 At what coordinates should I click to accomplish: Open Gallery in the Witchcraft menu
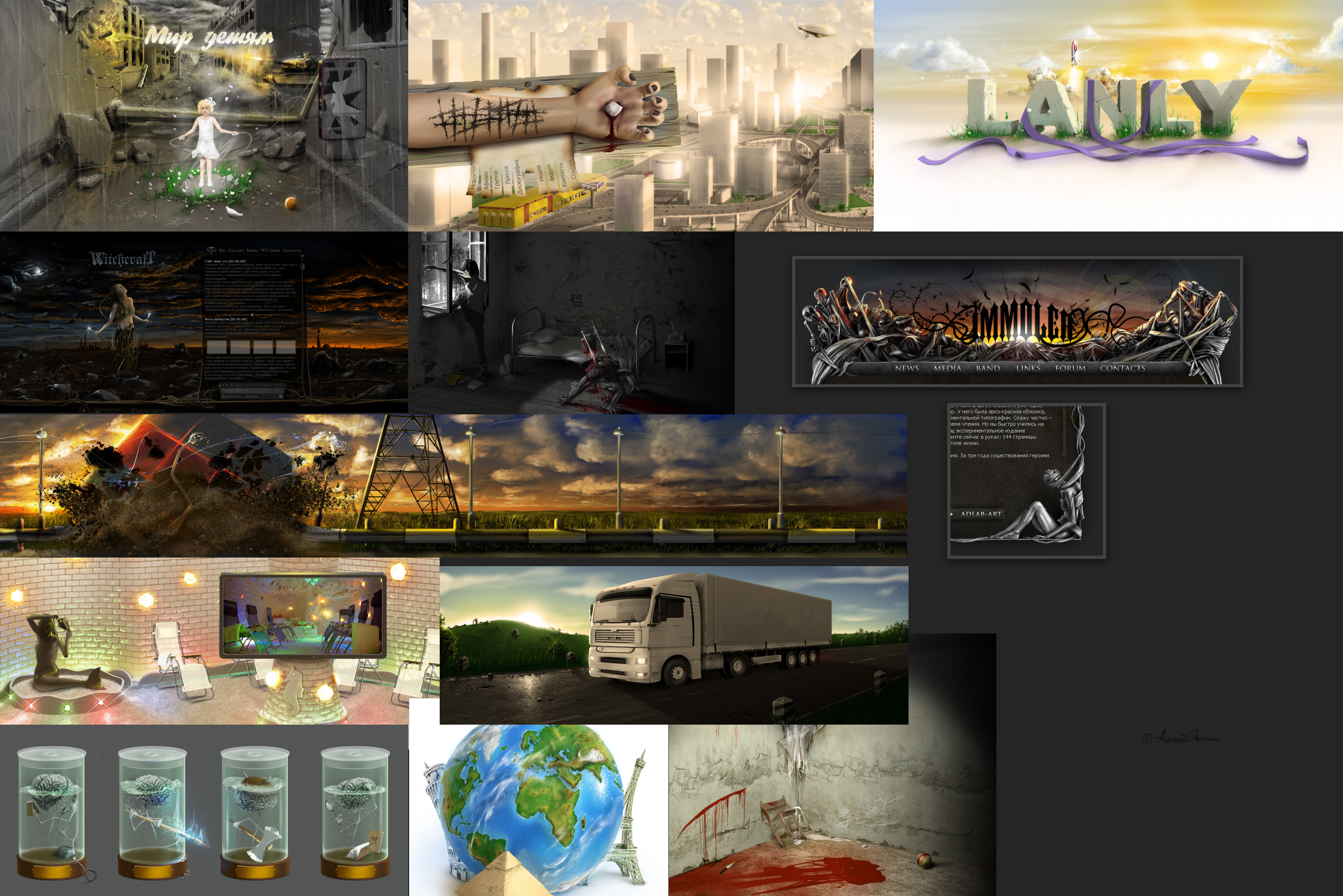point(236,251)
